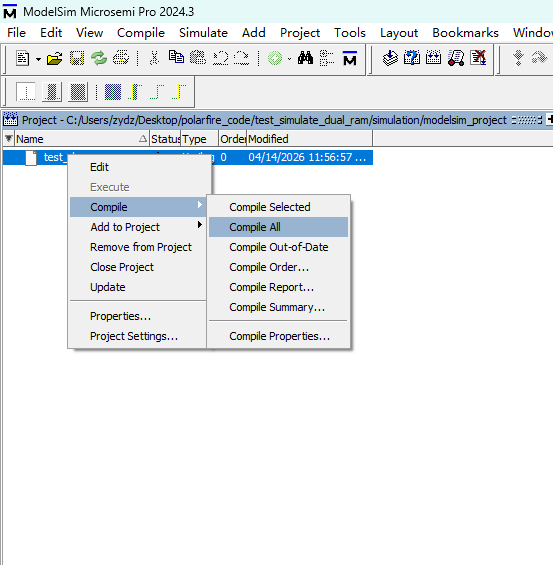The width and height of the screenshot is (553, 565).
Task: Open the Layout menu
Action: click(399, 33)
